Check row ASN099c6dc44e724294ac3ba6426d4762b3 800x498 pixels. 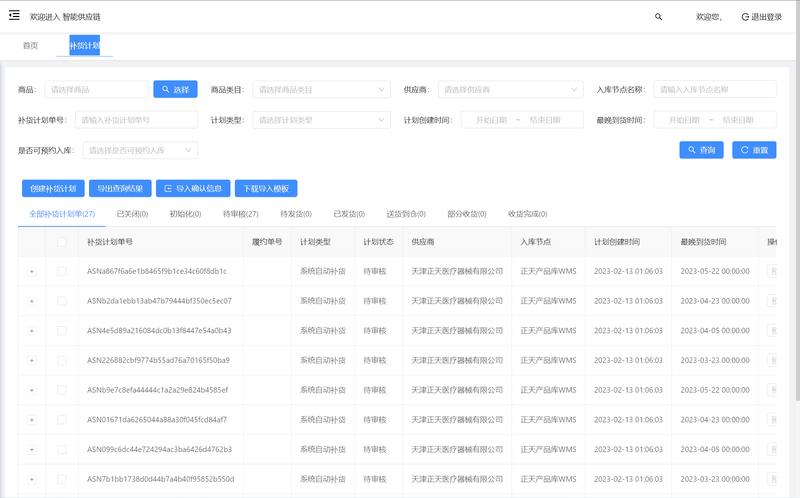[x=62, y=450]
